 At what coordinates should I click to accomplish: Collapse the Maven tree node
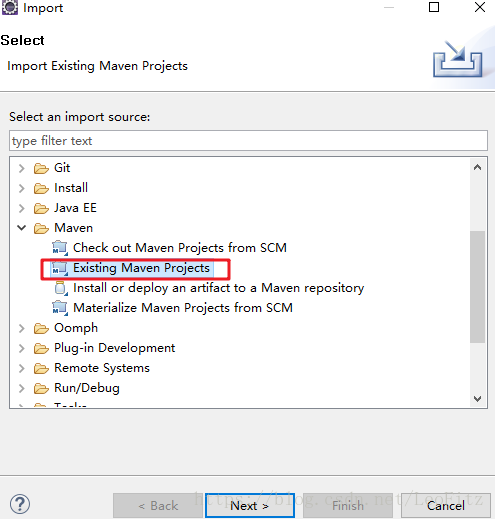pyautogui.click(x=22, y=228)
